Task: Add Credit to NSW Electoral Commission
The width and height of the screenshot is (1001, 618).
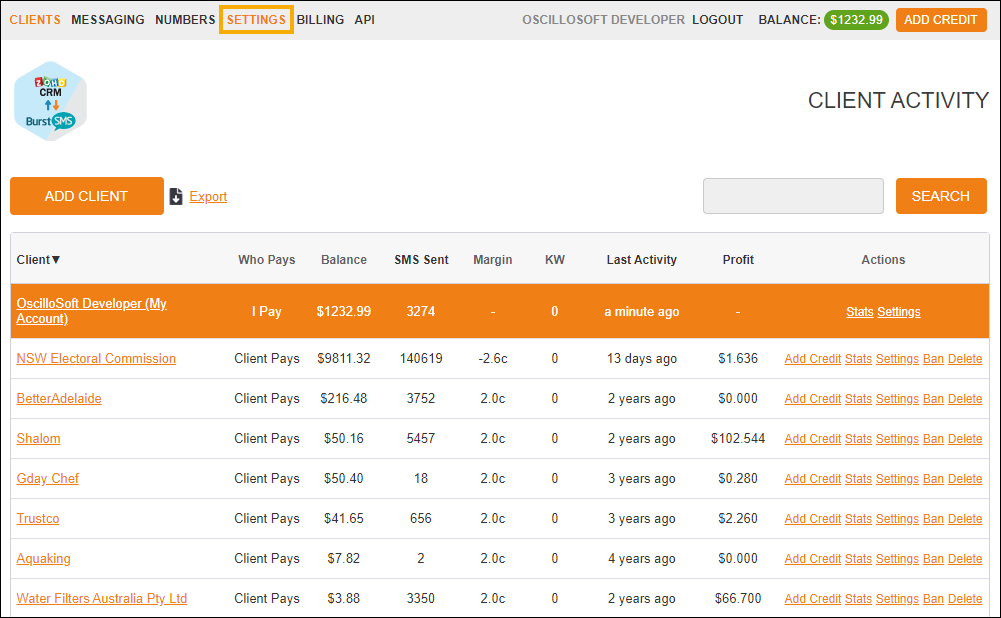Action: 813,359
